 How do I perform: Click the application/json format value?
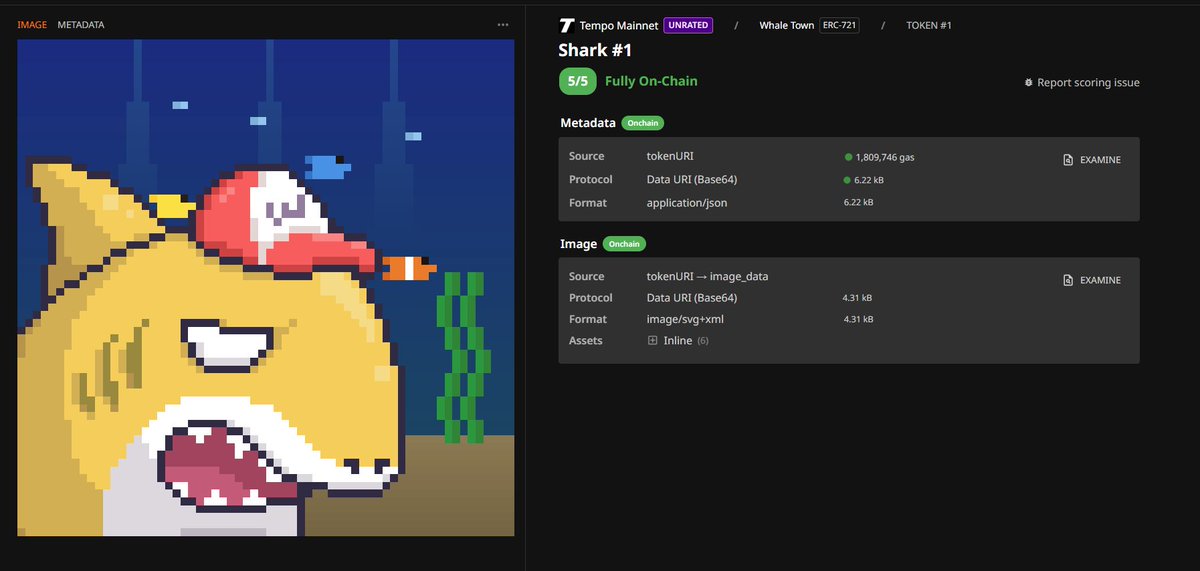687,203
